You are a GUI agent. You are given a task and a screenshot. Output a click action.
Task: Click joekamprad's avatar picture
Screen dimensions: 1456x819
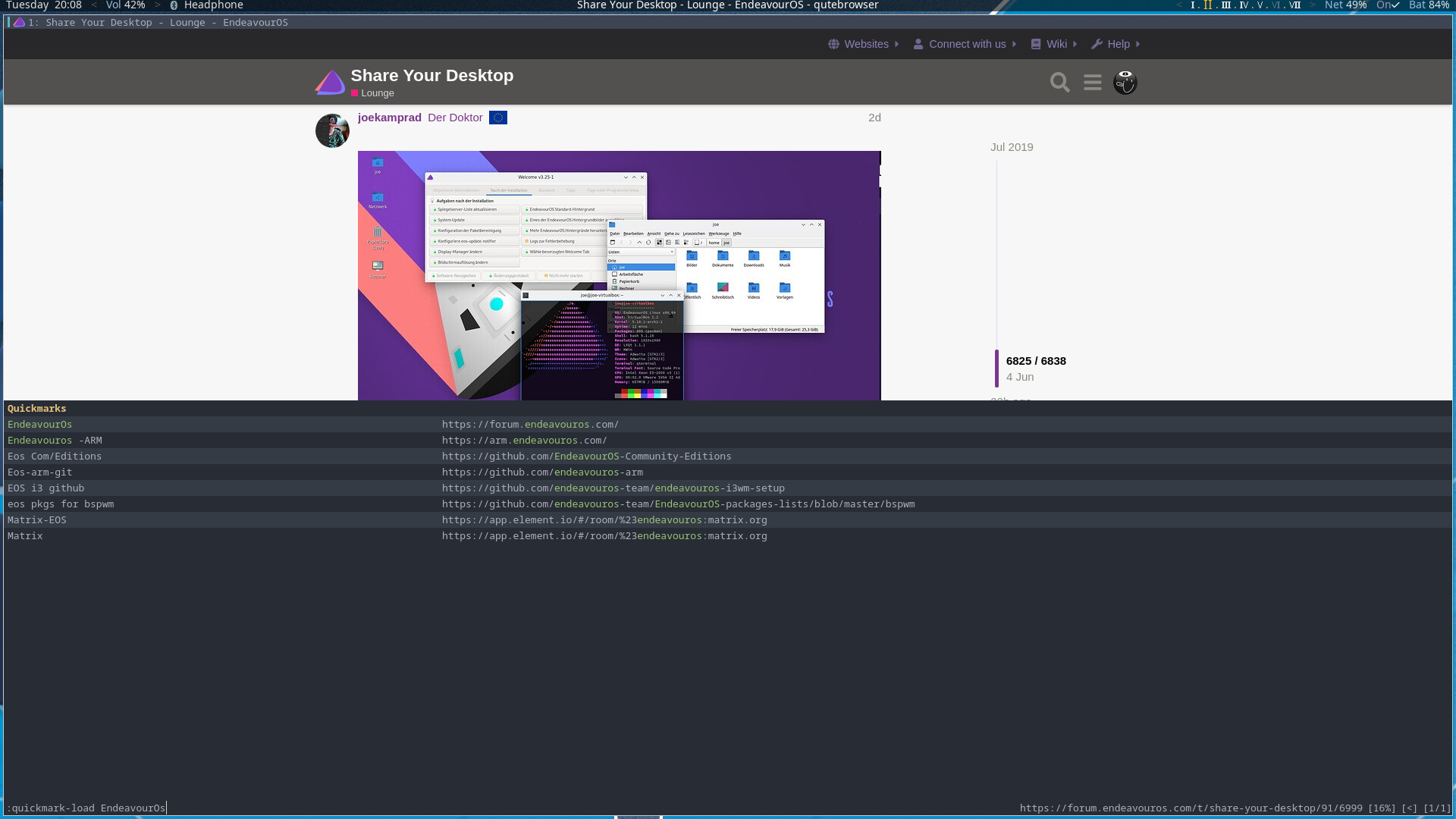(332, 130)
